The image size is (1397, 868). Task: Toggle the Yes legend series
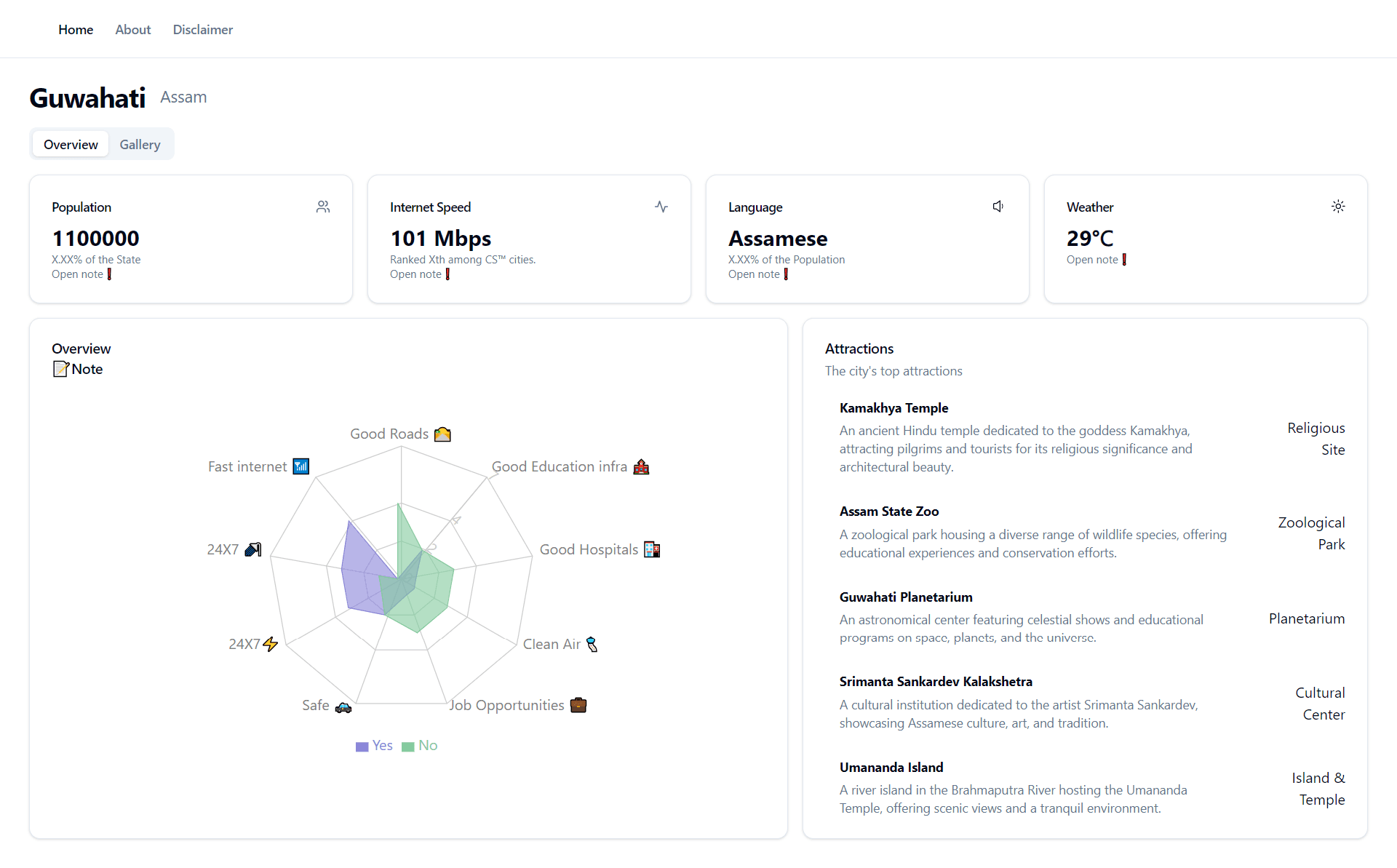pos(374,746)
